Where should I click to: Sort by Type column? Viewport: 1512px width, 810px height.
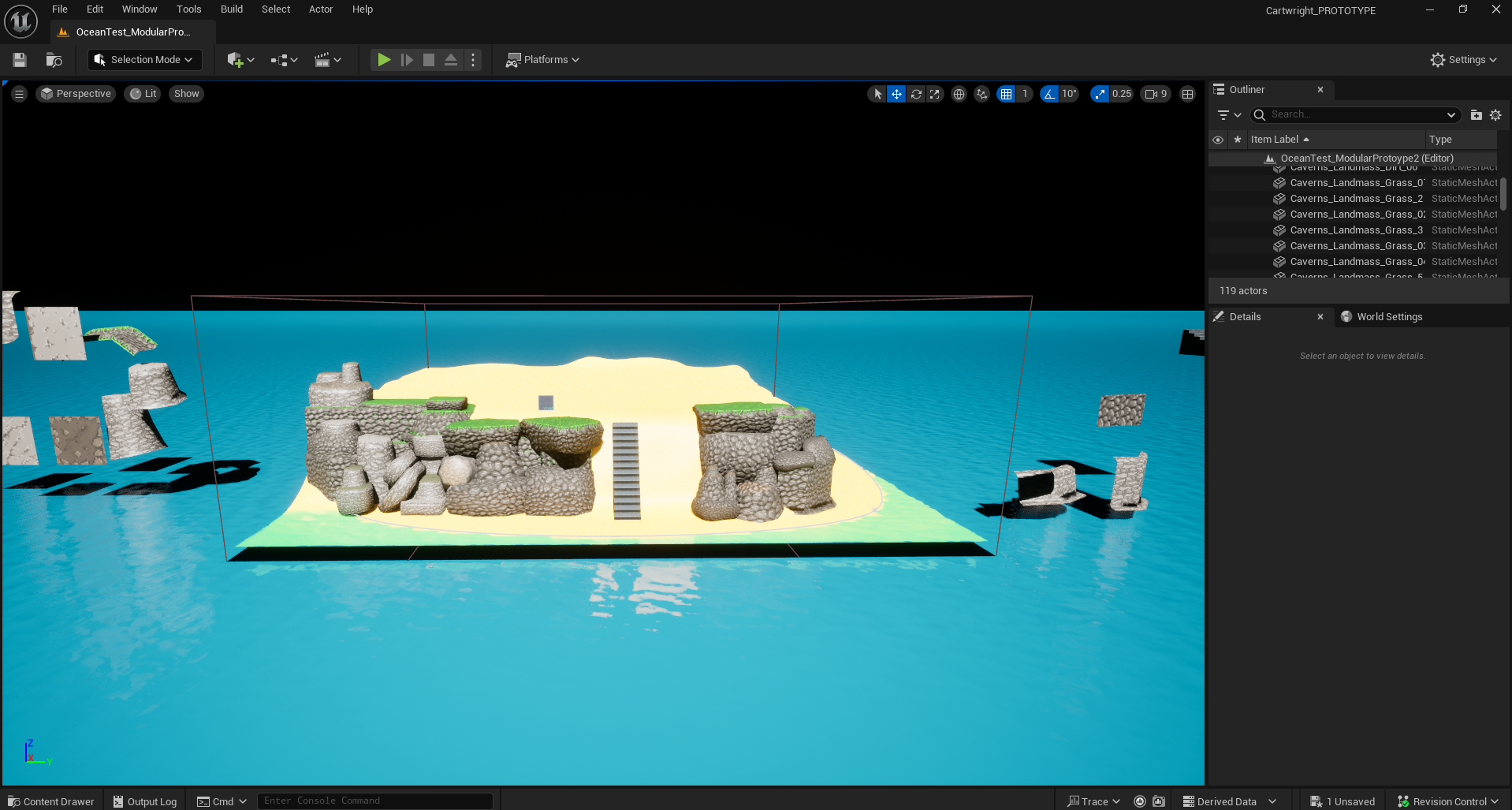pos(1461,140)
